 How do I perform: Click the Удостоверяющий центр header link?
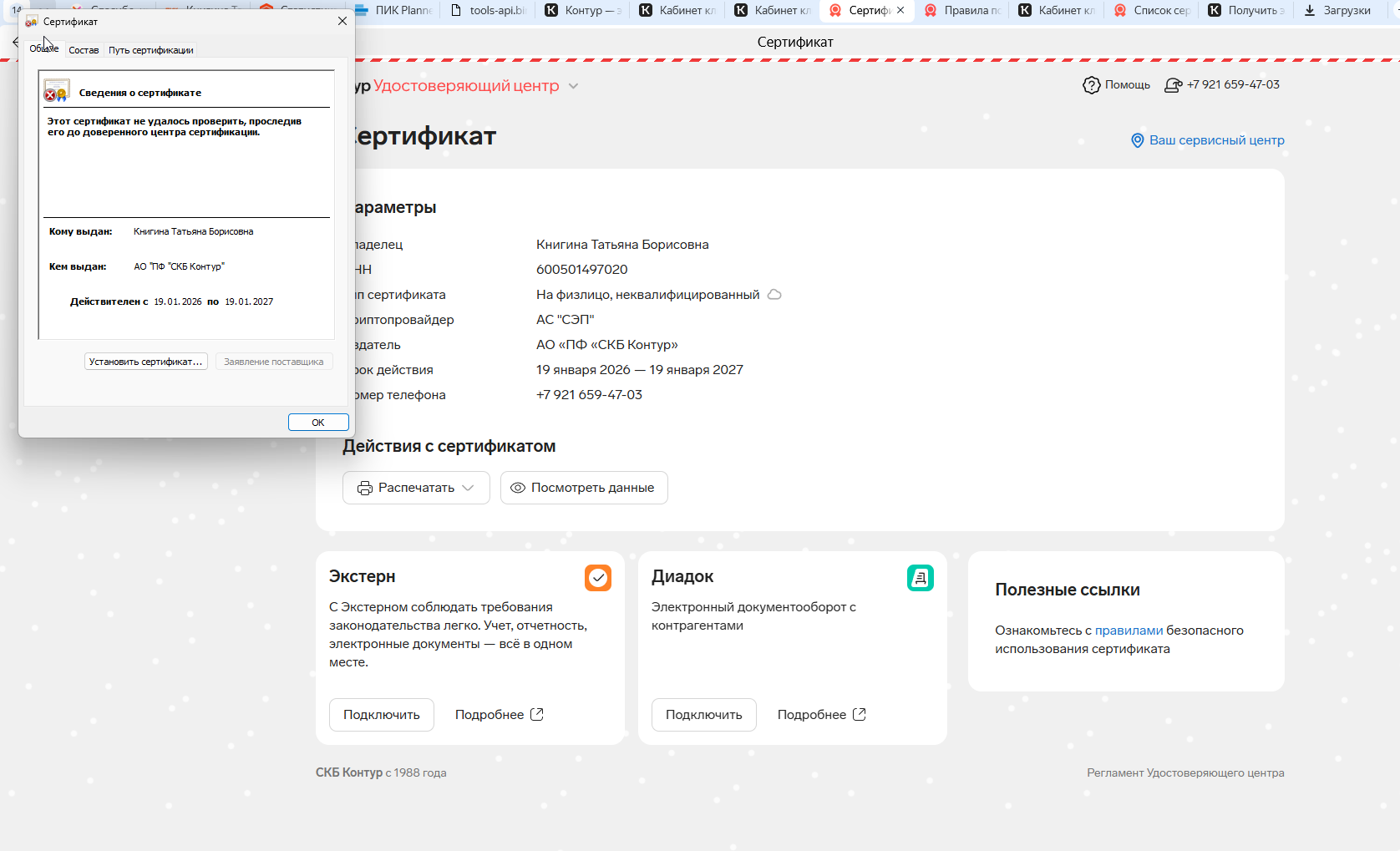click(466, 86)
